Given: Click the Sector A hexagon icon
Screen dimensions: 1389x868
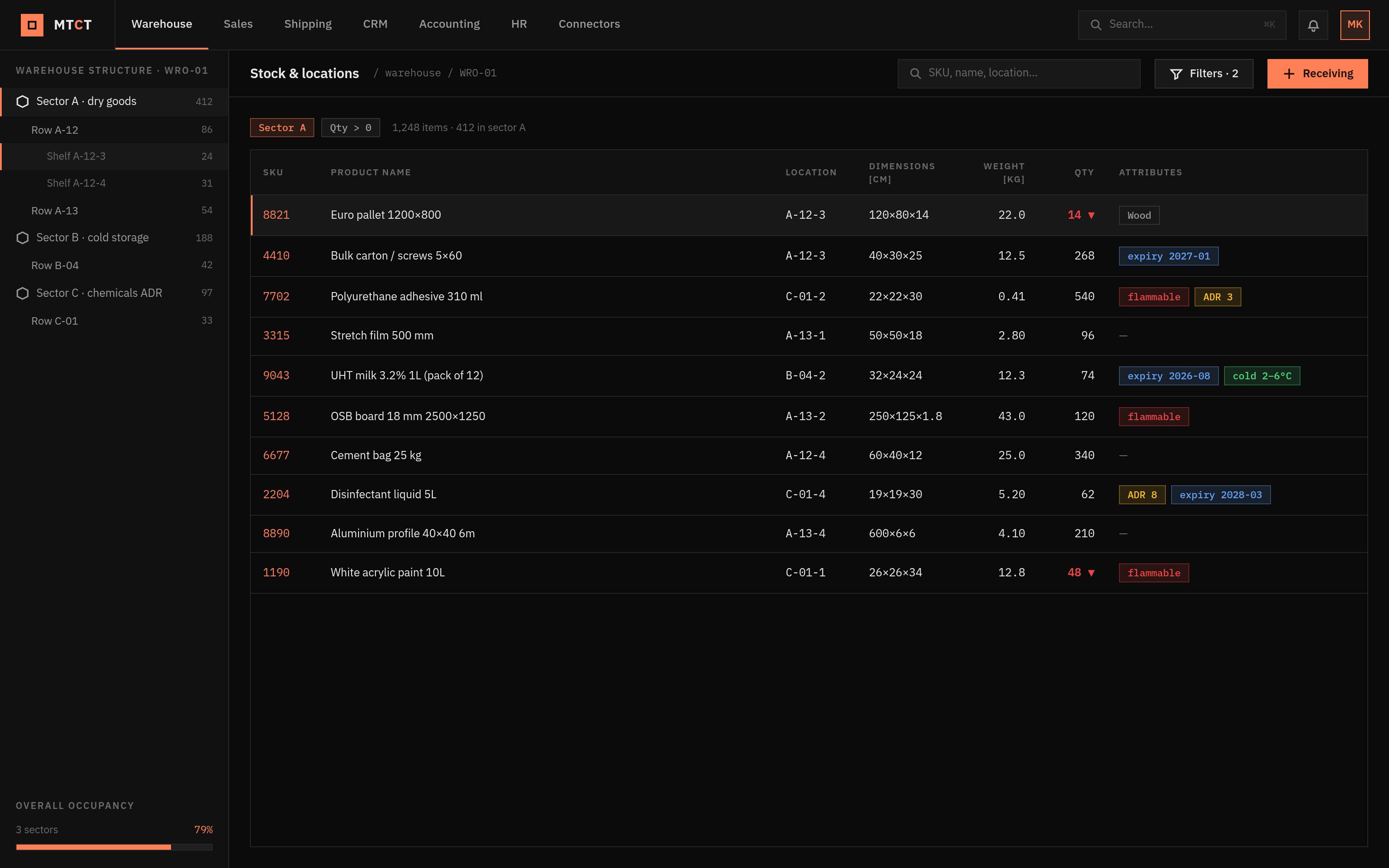Looking at the screenshot, I should click(23, 102).
